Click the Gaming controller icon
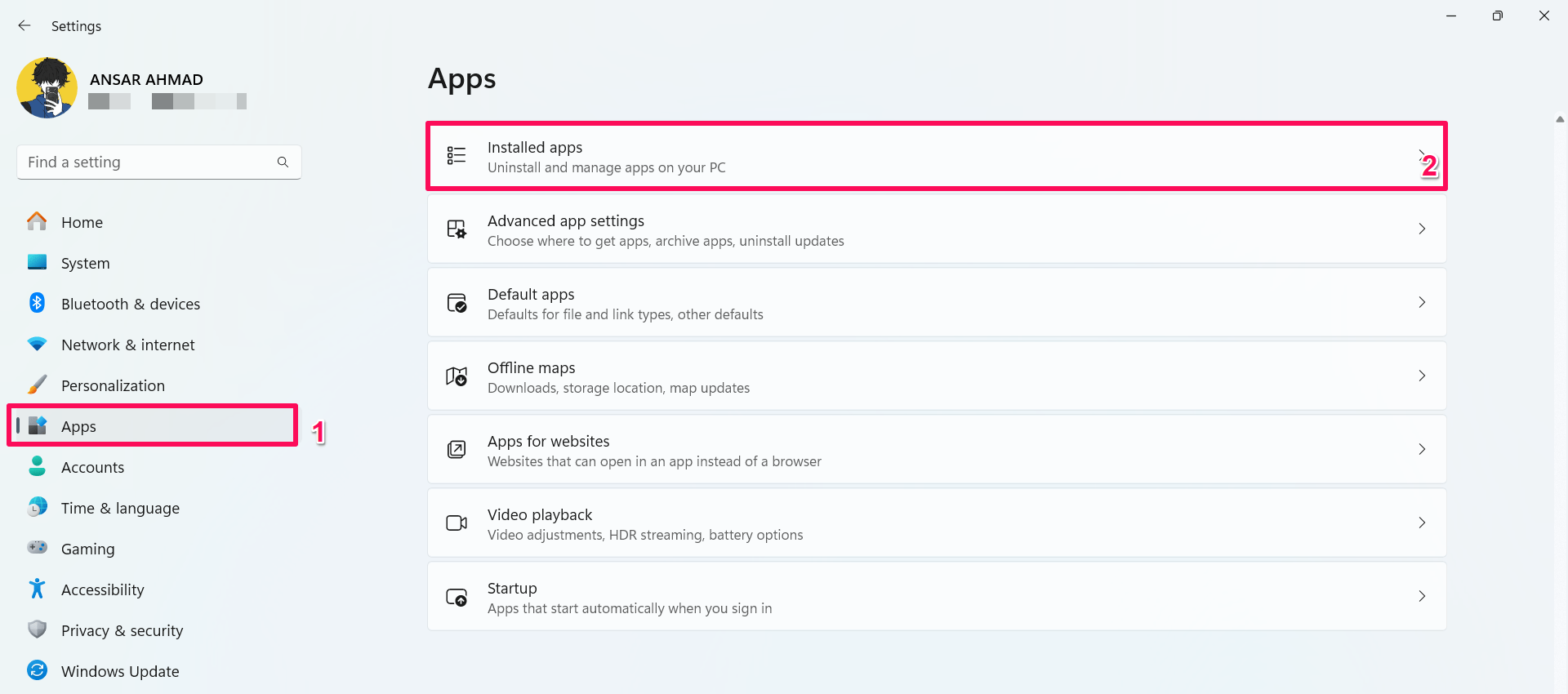 (37, 547)
